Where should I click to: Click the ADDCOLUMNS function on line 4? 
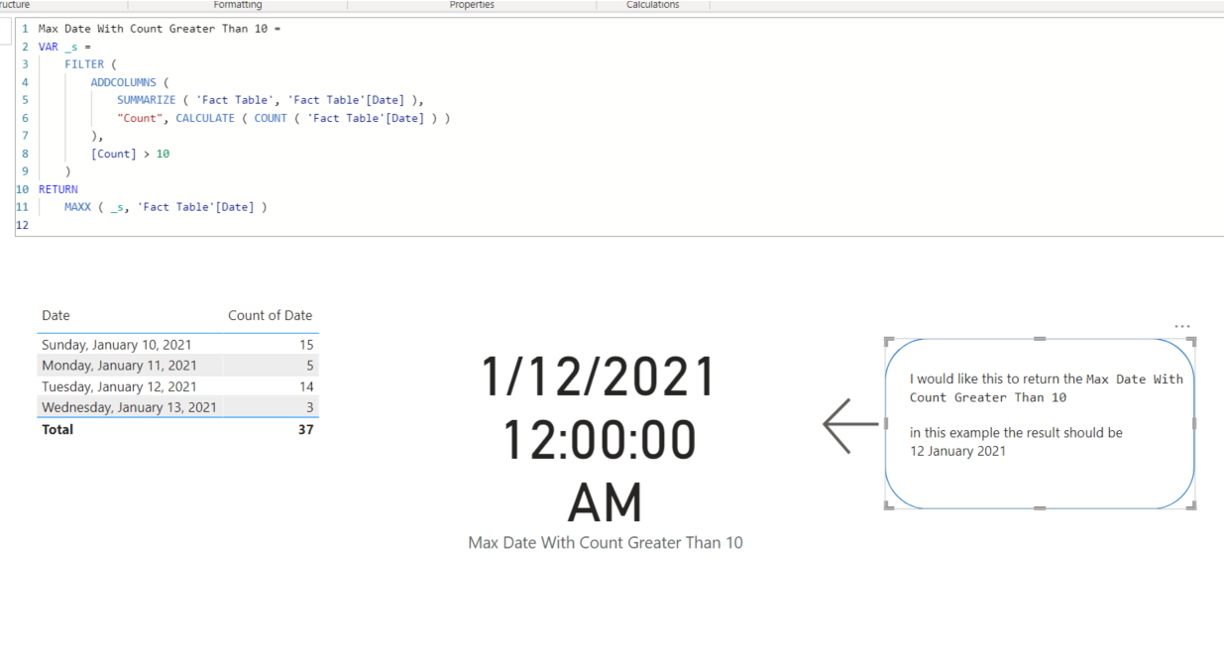coord(123,82)
